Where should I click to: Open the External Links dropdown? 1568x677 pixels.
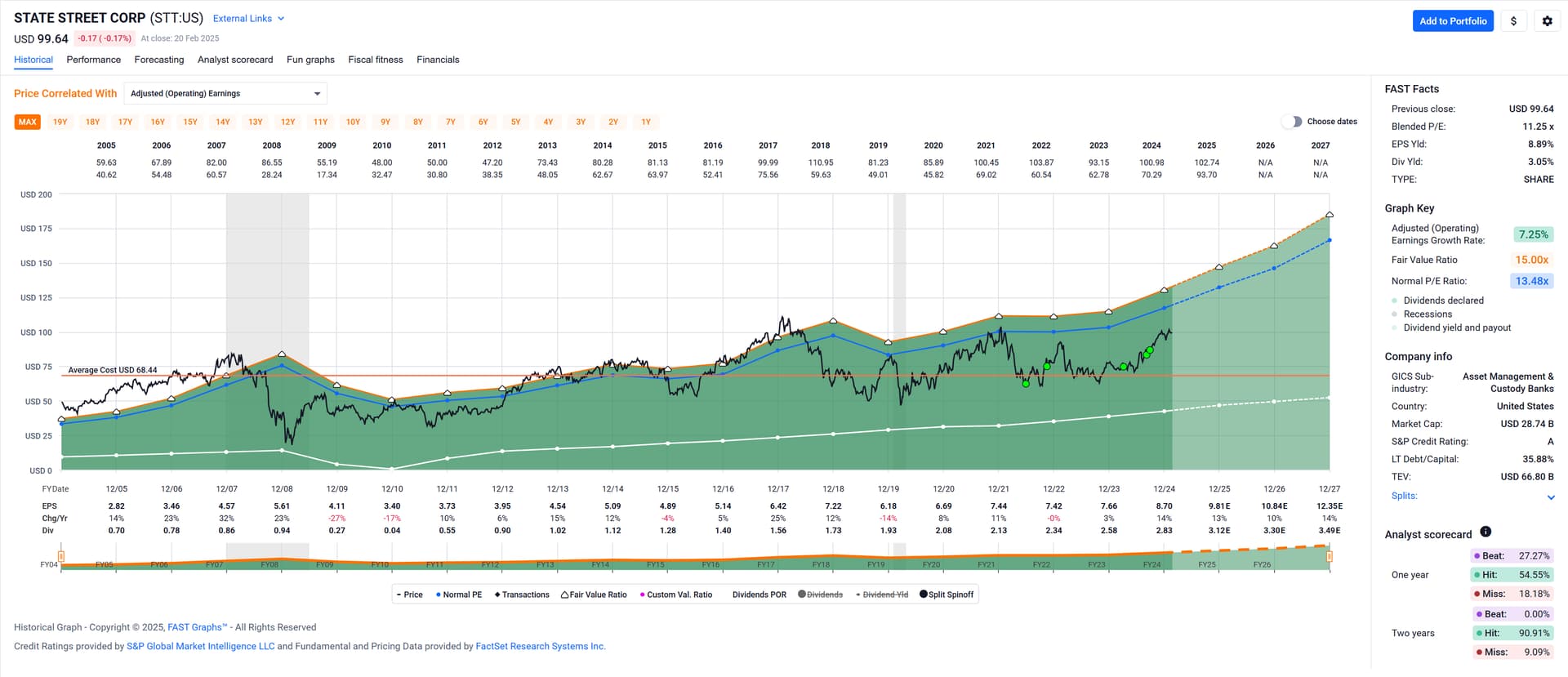pos(248,19)
